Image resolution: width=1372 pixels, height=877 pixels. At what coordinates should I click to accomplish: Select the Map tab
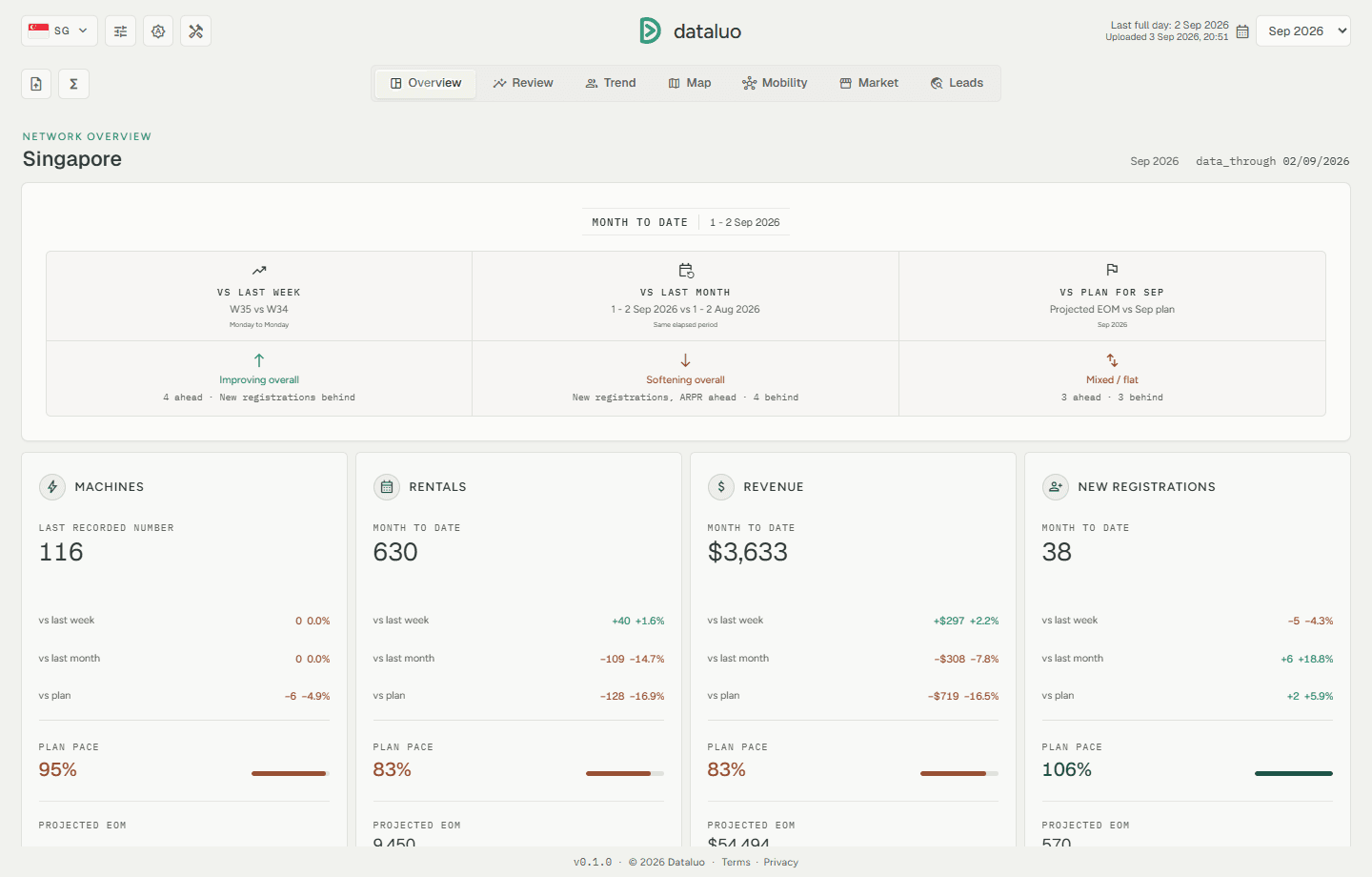[x=690, y=83]
